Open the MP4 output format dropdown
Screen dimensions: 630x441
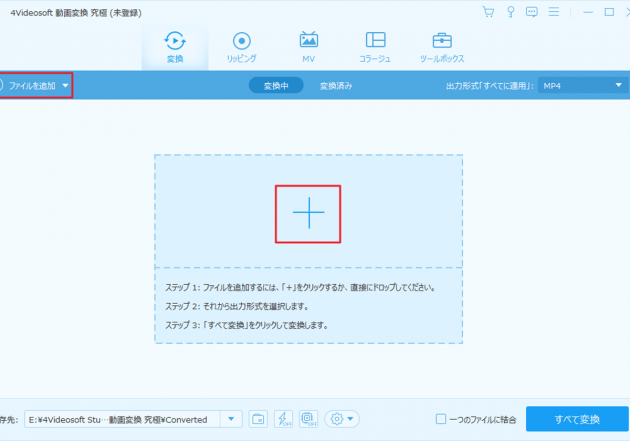click(x=580, y=86)
